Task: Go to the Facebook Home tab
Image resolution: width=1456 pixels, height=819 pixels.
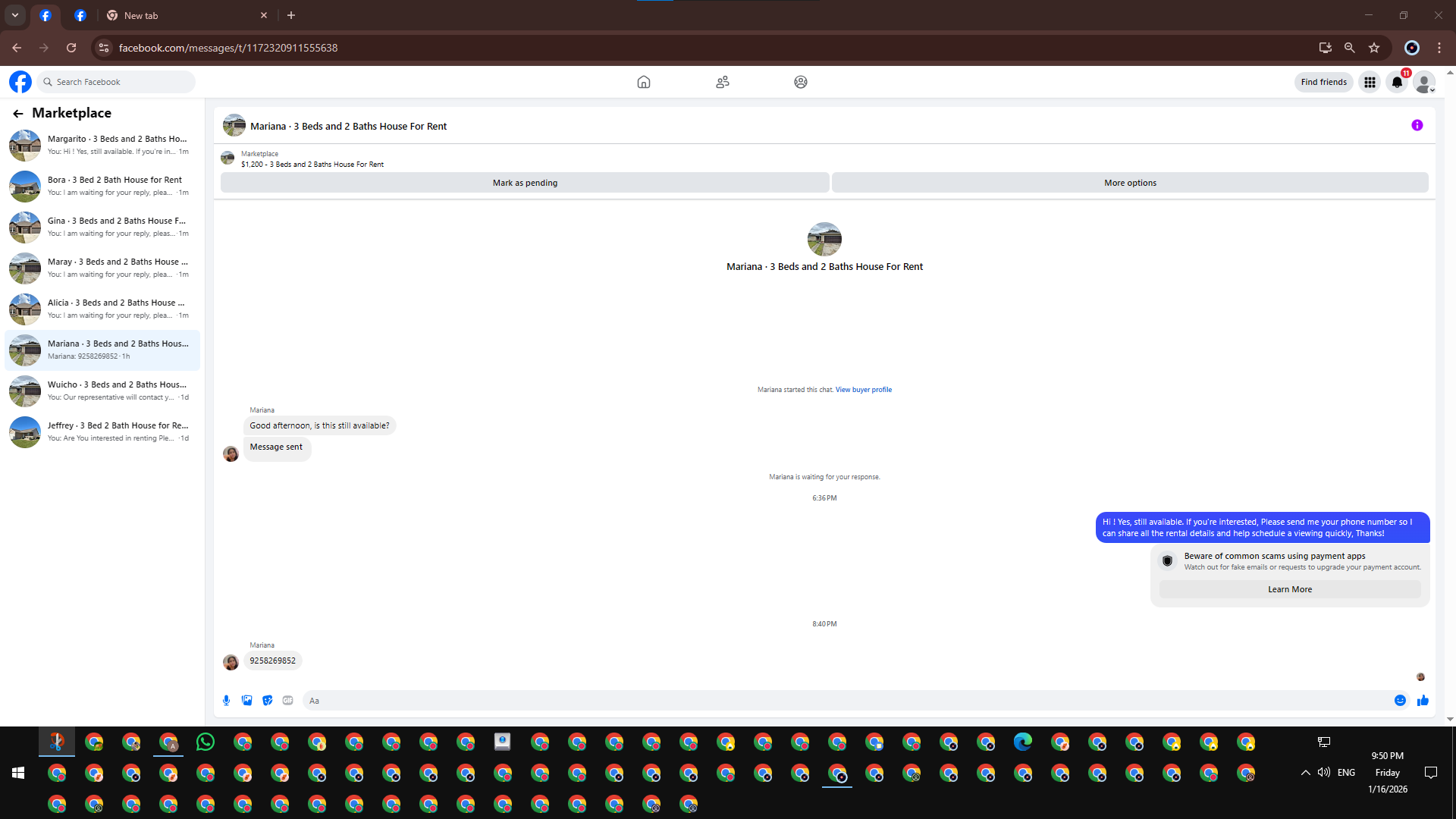Action: click(643, 82)
